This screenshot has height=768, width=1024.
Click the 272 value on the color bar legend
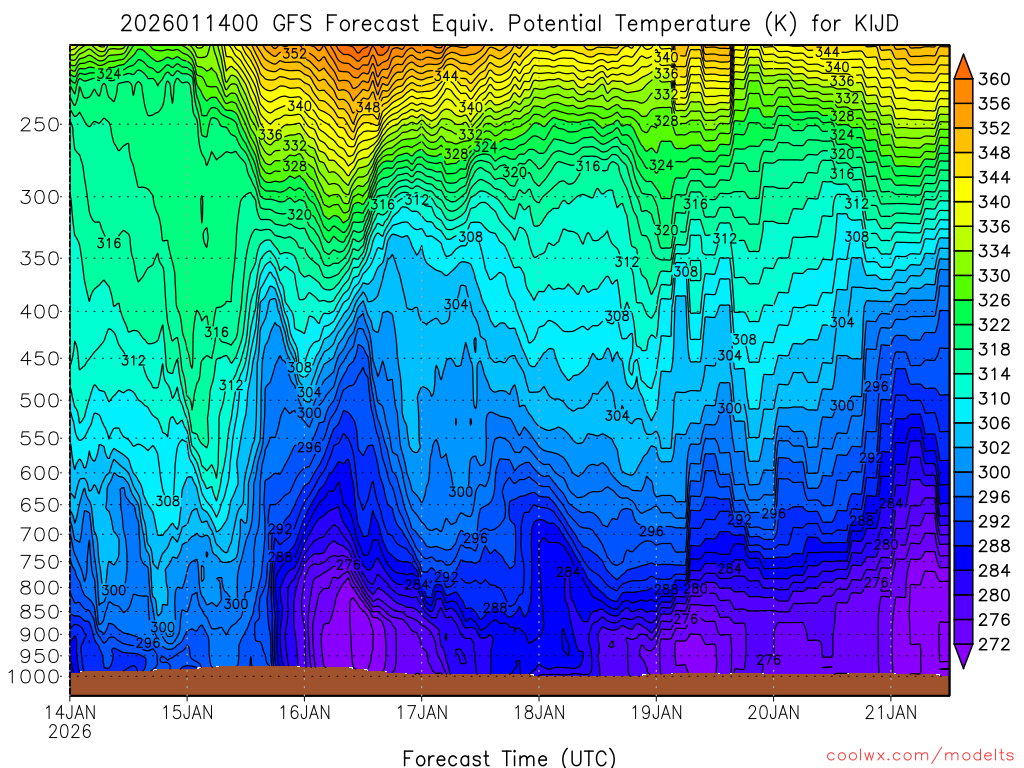(x=994, y=645)
